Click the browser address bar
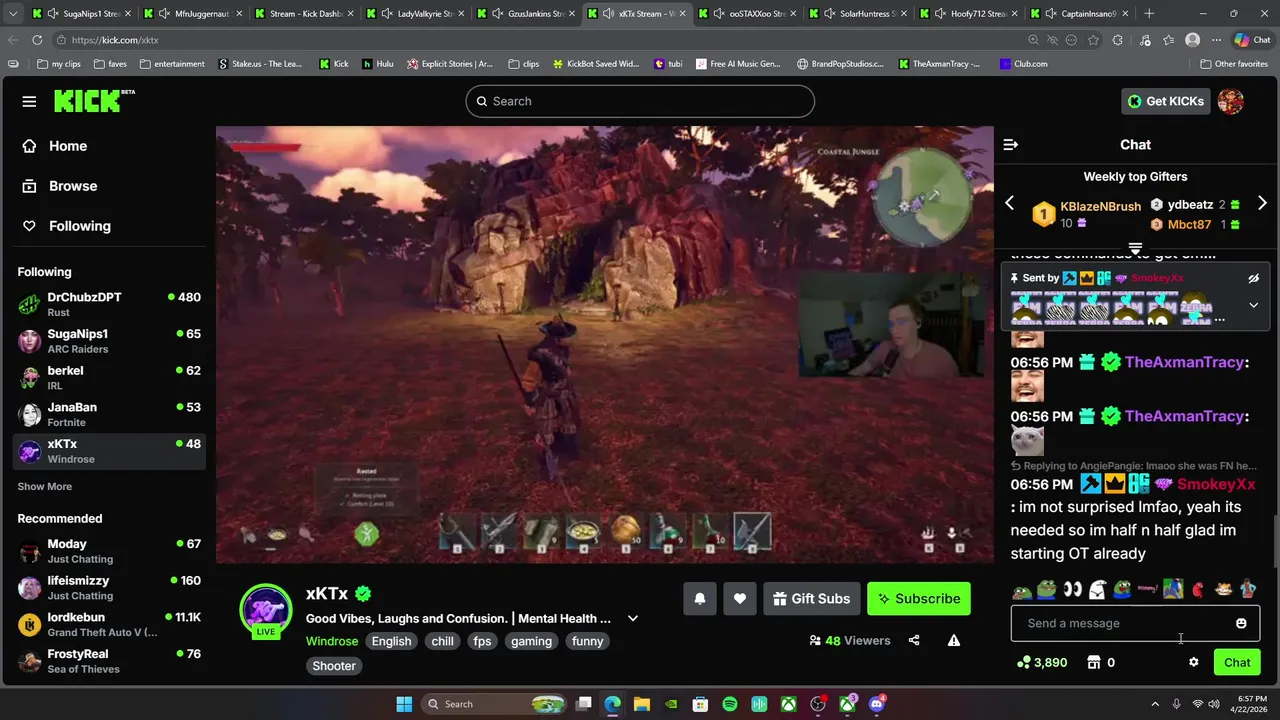This screenshot has width=1280, height=720. click(540, 40)
